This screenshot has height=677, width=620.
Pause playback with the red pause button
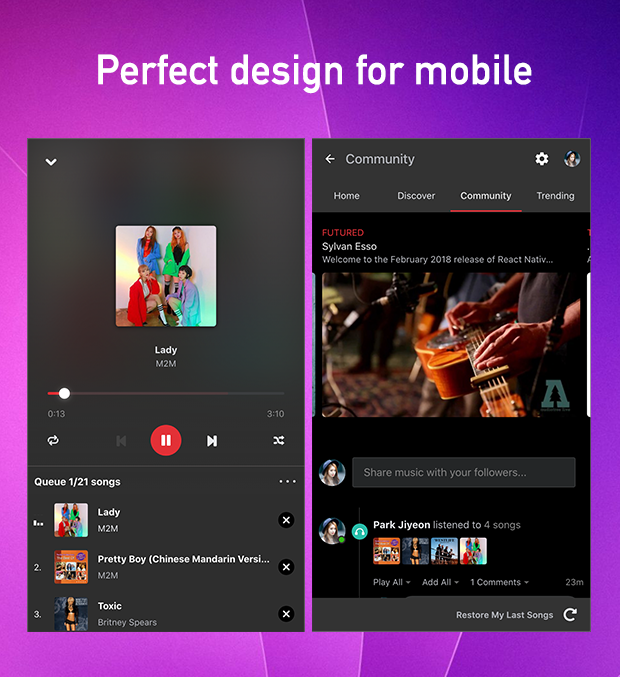pos(166,440)
